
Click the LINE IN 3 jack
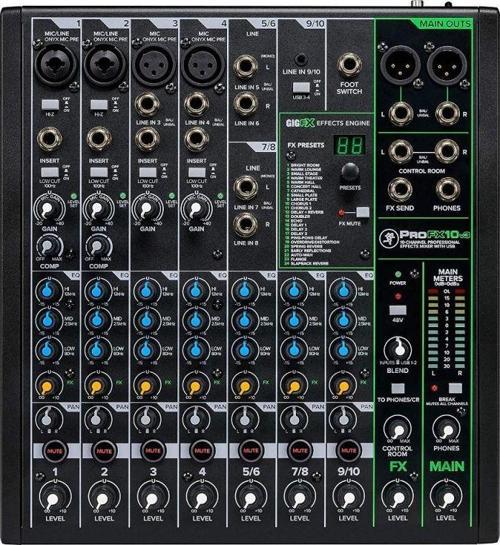click(148, 104)
